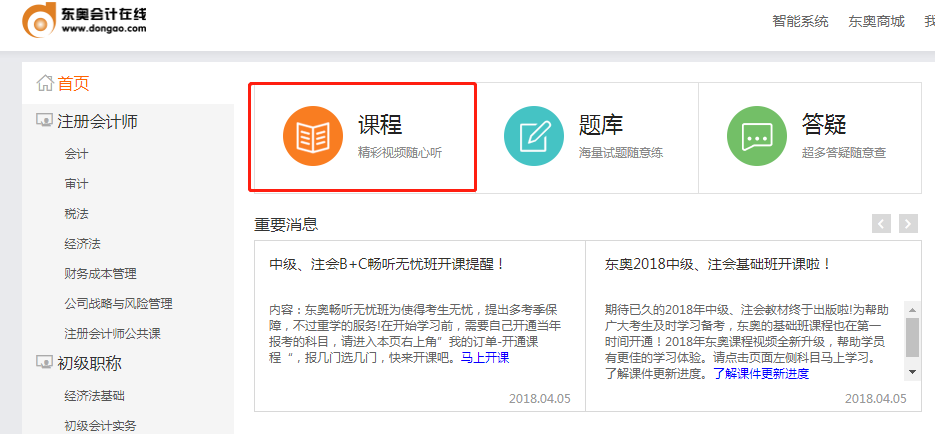The image size is (935, 434).
Task: Click the orange 课程 book icon
Action: (x=313, y=137)
